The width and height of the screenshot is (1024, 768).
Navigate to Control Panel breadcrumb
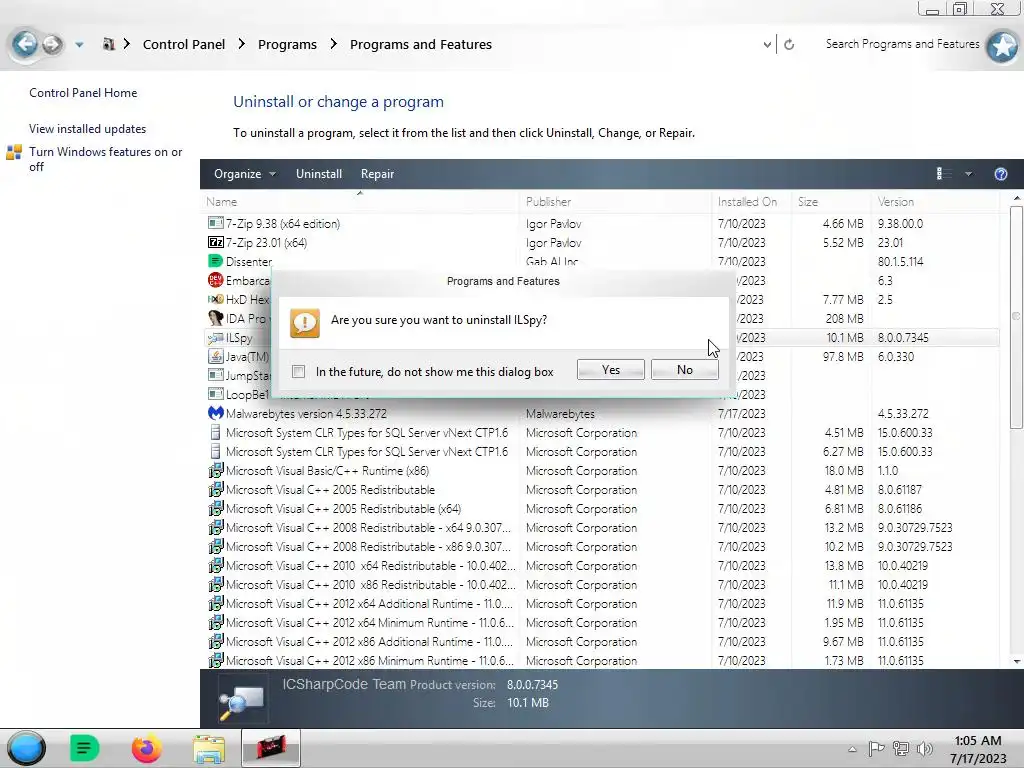184,44
